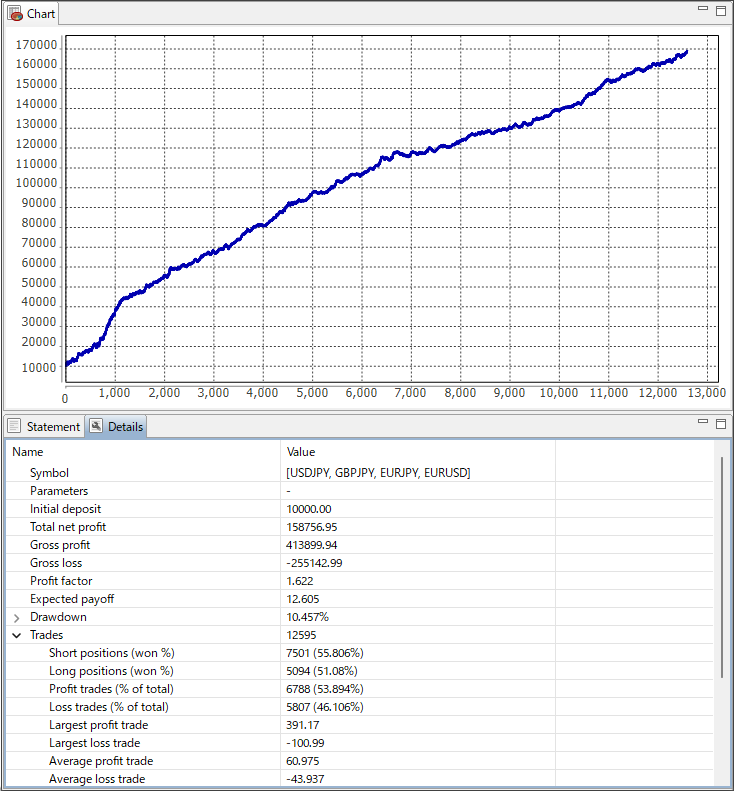Click the Chart tab icon

point(15,14)
